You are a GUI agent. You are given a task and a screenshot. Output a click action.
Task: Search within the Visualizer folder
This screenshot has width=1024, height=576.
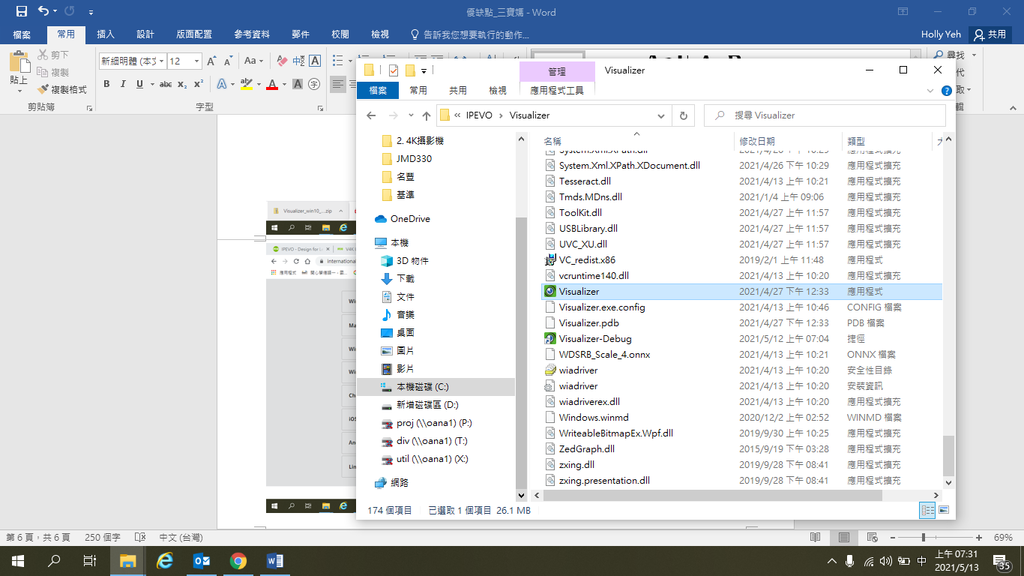pos(825,116)
